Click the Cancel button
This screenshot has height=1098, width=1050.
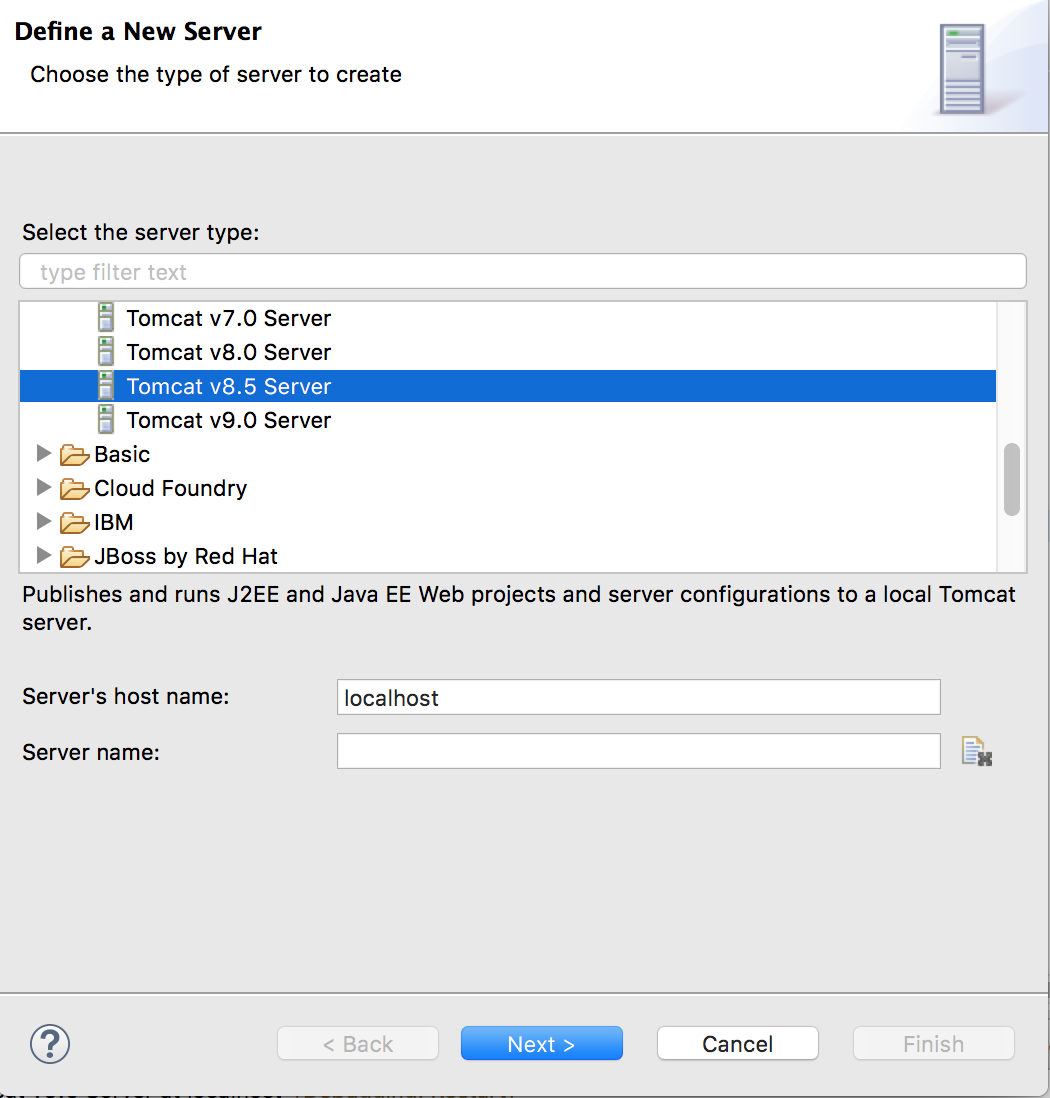(738, 1043)
